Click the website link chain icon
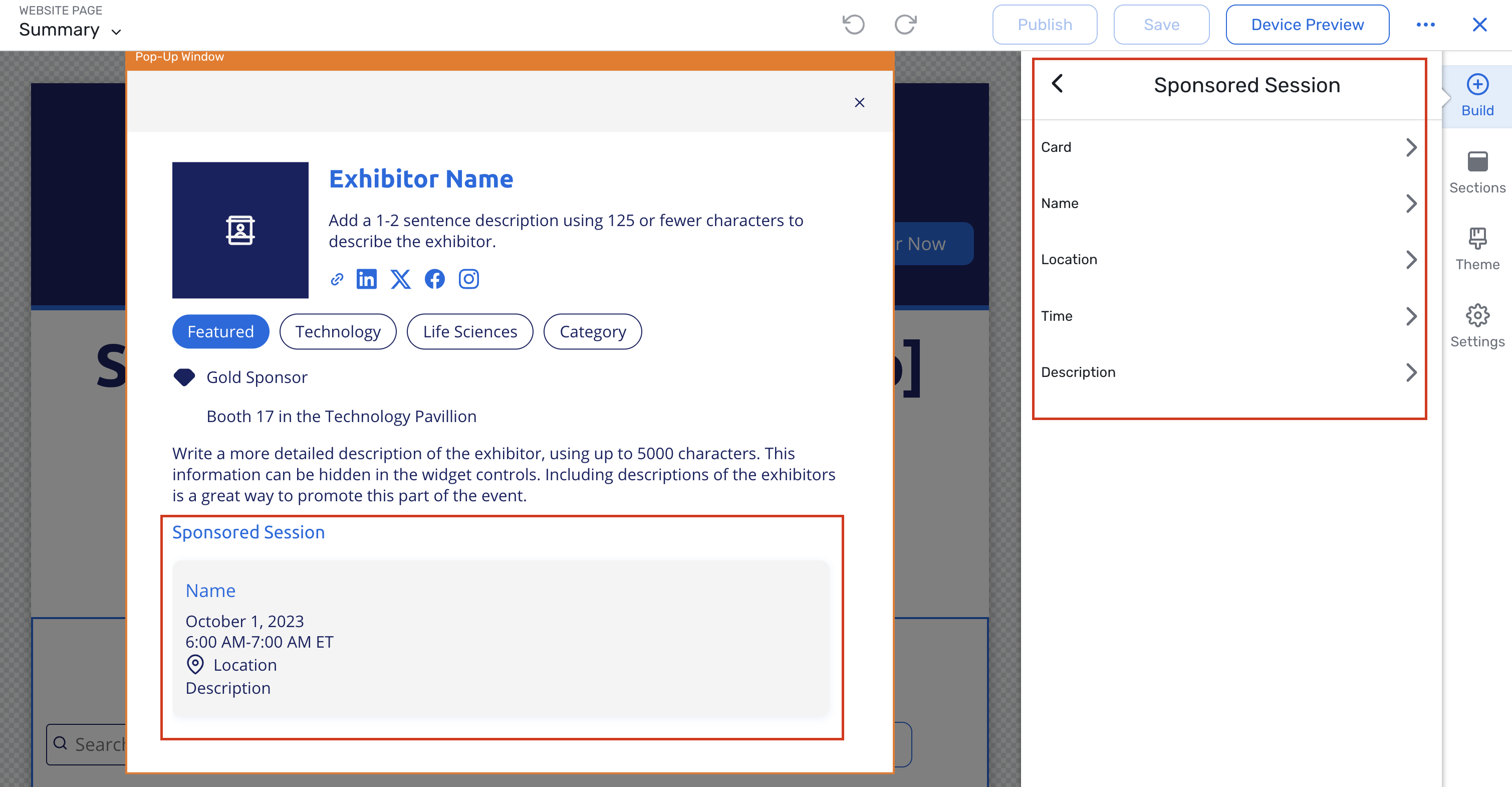Screen dimensions: 1512x787 (x=336, y=279)
